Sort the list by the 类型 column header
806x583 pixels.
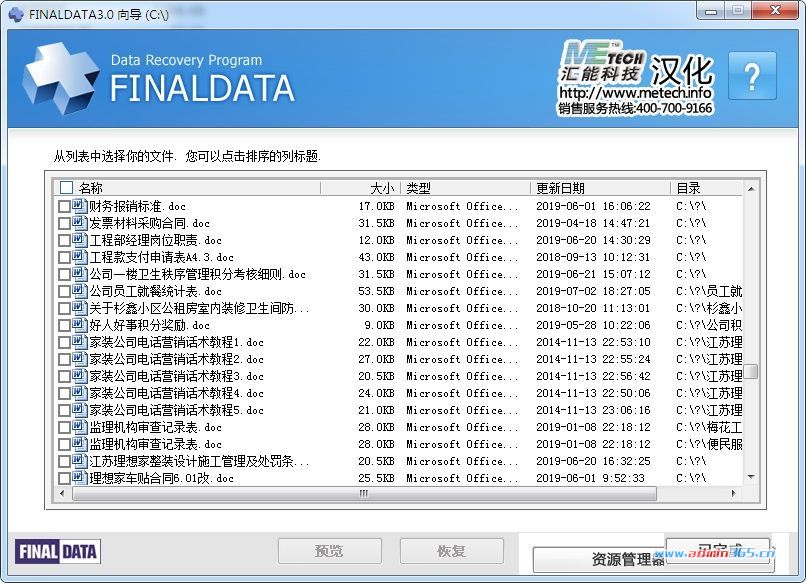[466, 188]
